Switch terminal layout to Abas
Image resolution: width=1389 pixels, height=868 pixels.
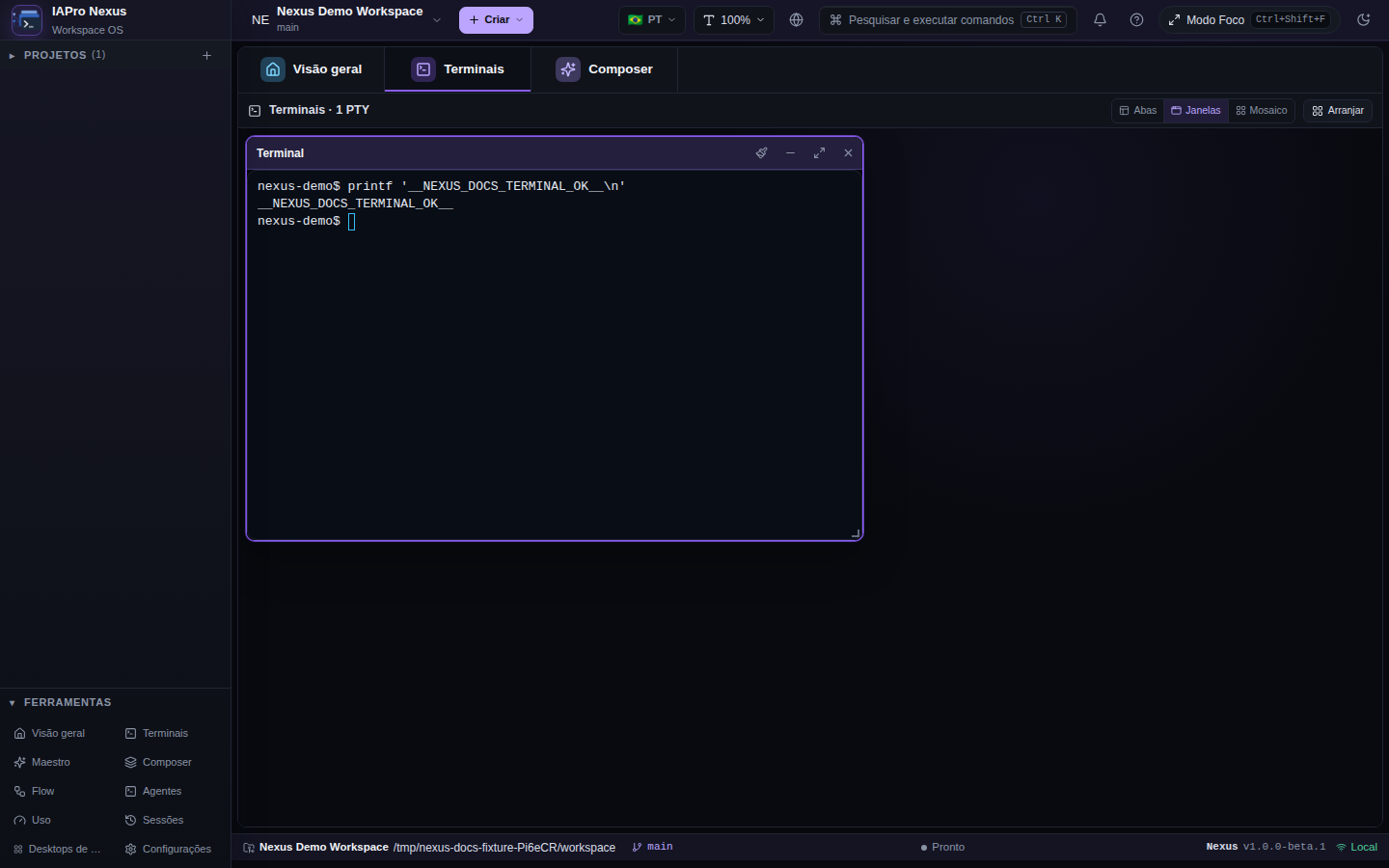click(1138, 111)
